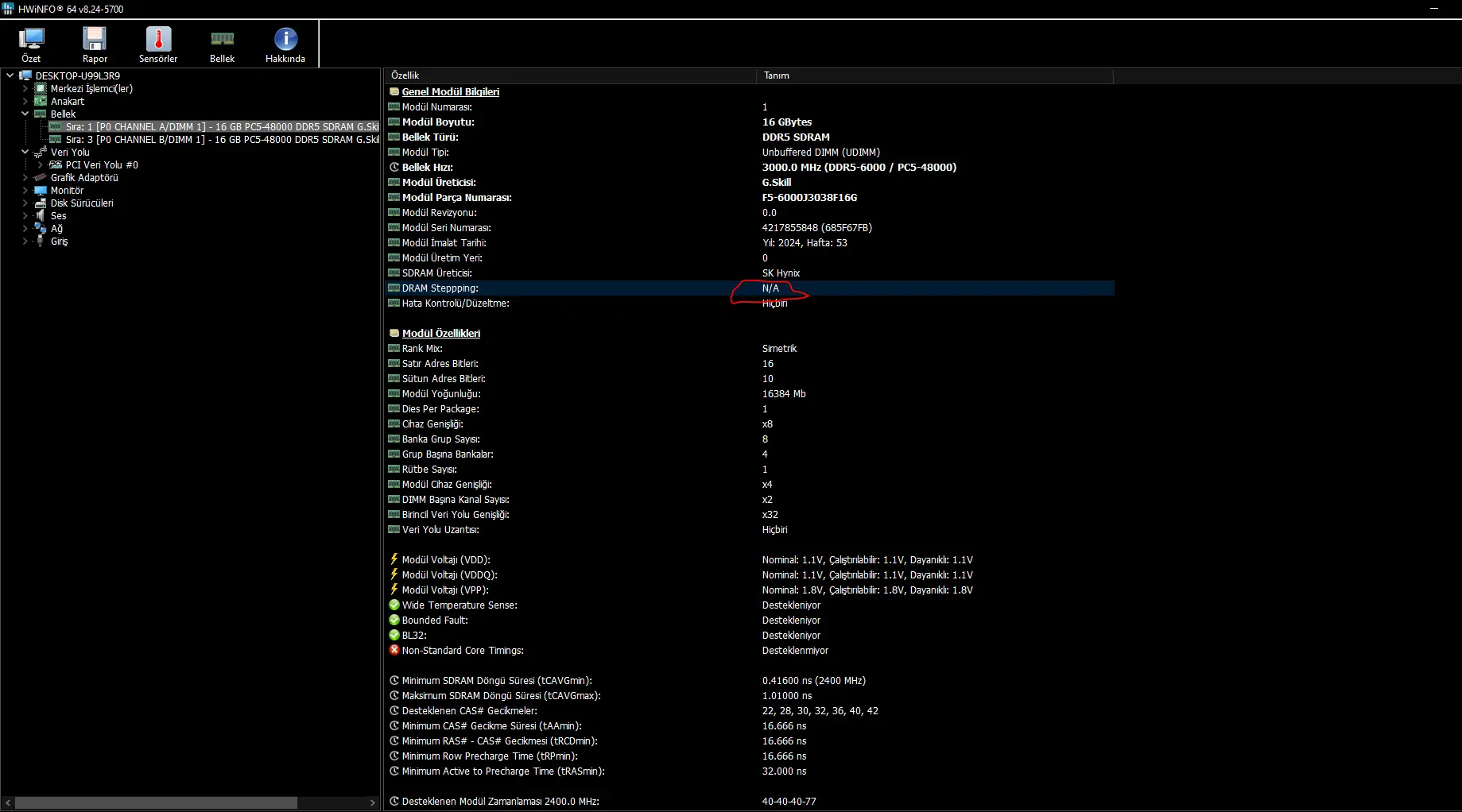Image resolution: width=1462 pixels, height=812 pixels.
Task: Click the Modül Özellikleri heading
Action: tap(441, 333)
